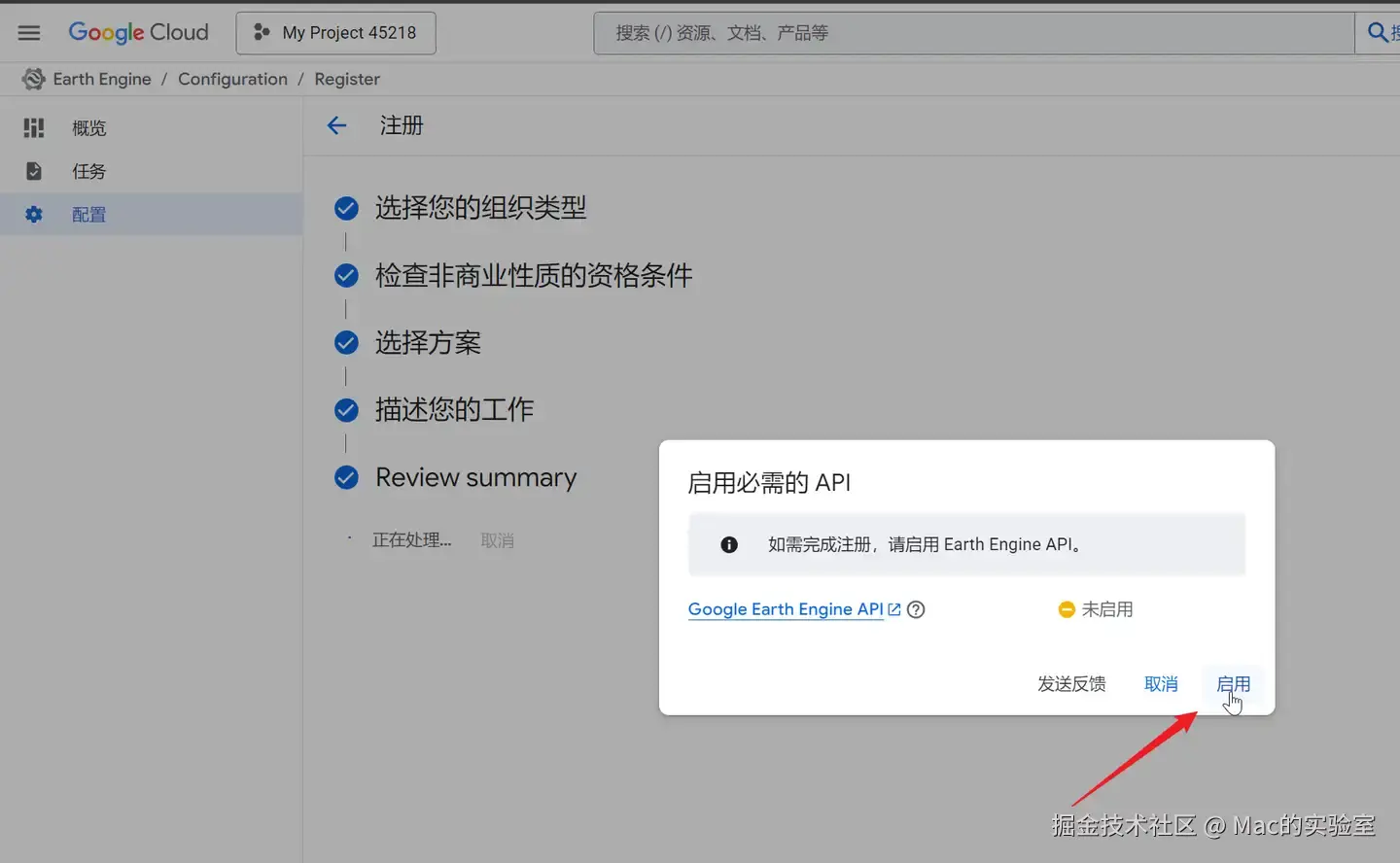Click the Google Cloud logo
Viewport: 1400px width, 863px height.
(x=138, y=32)
